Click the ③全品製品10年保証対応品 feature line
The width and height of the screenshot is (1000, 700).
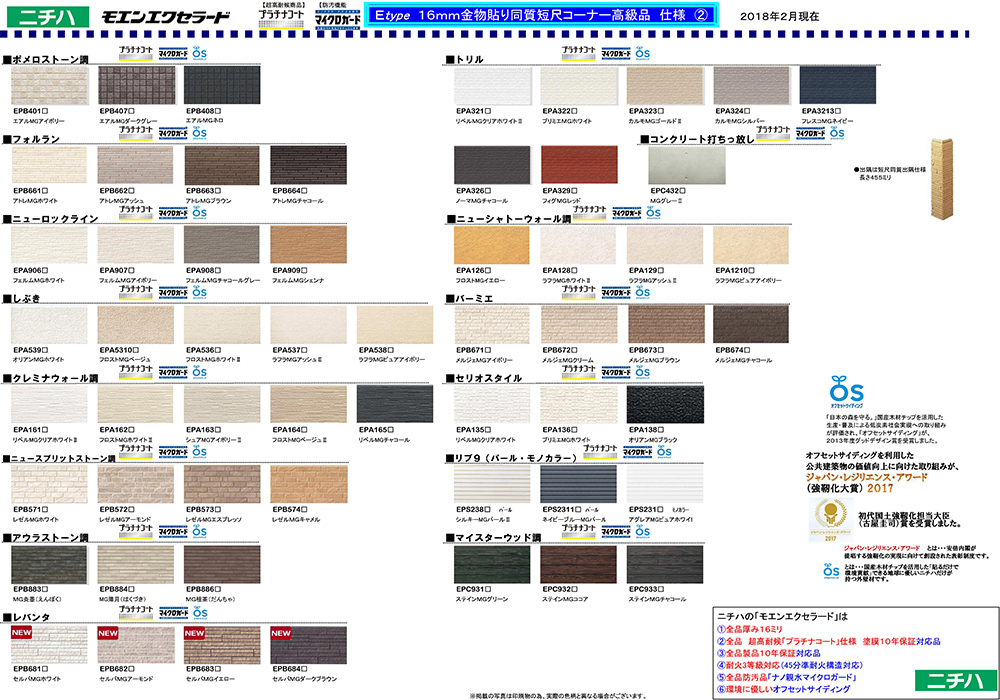[x=768, y=653]
